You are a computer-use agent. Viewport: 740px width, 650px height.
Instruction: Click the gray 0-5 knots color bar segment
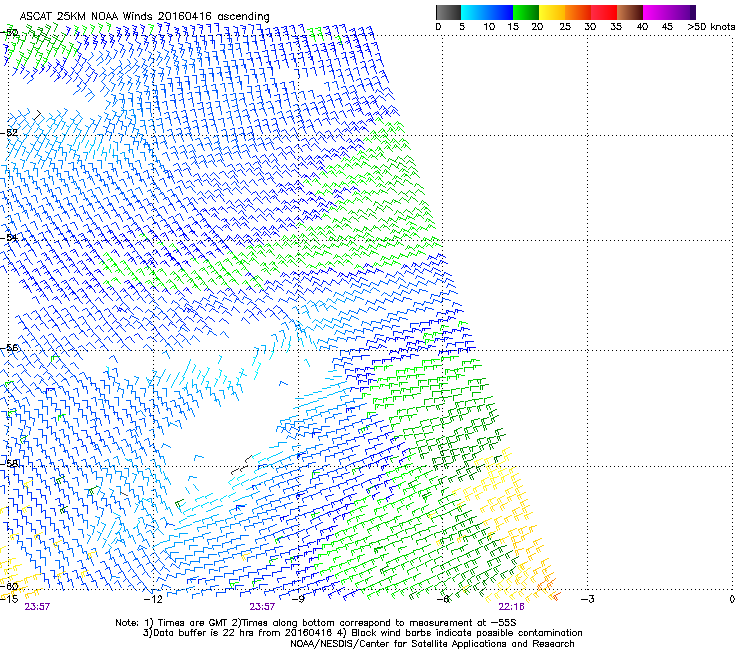(x=448, y=12)
